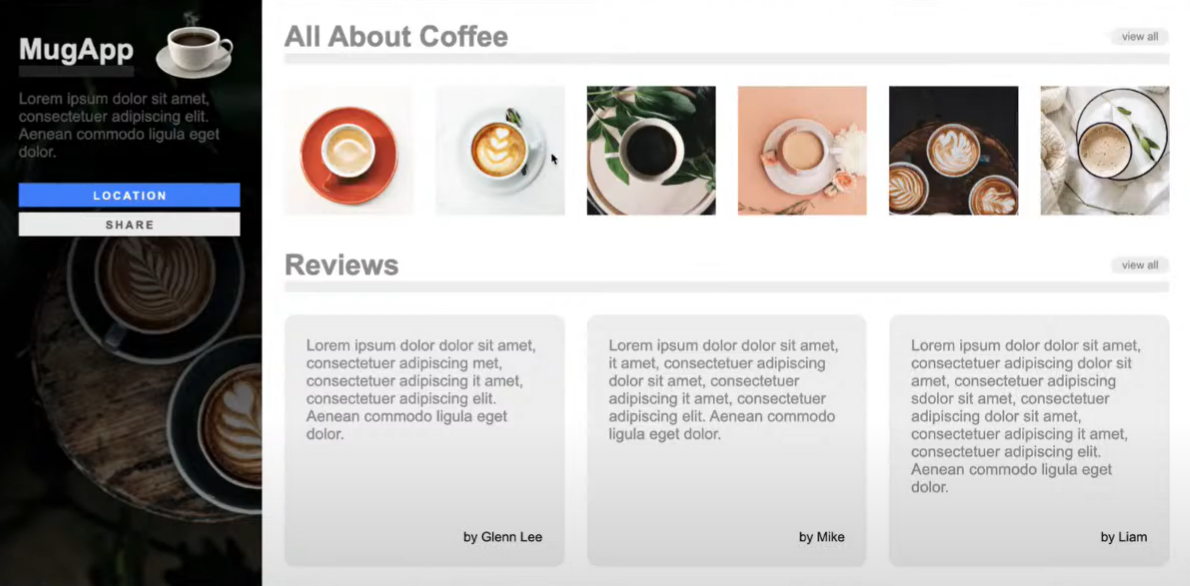Screen dimensions: 1190x586
Task: Select black coffee with green leaves thumbnail
Action: (x=651, y=150)
